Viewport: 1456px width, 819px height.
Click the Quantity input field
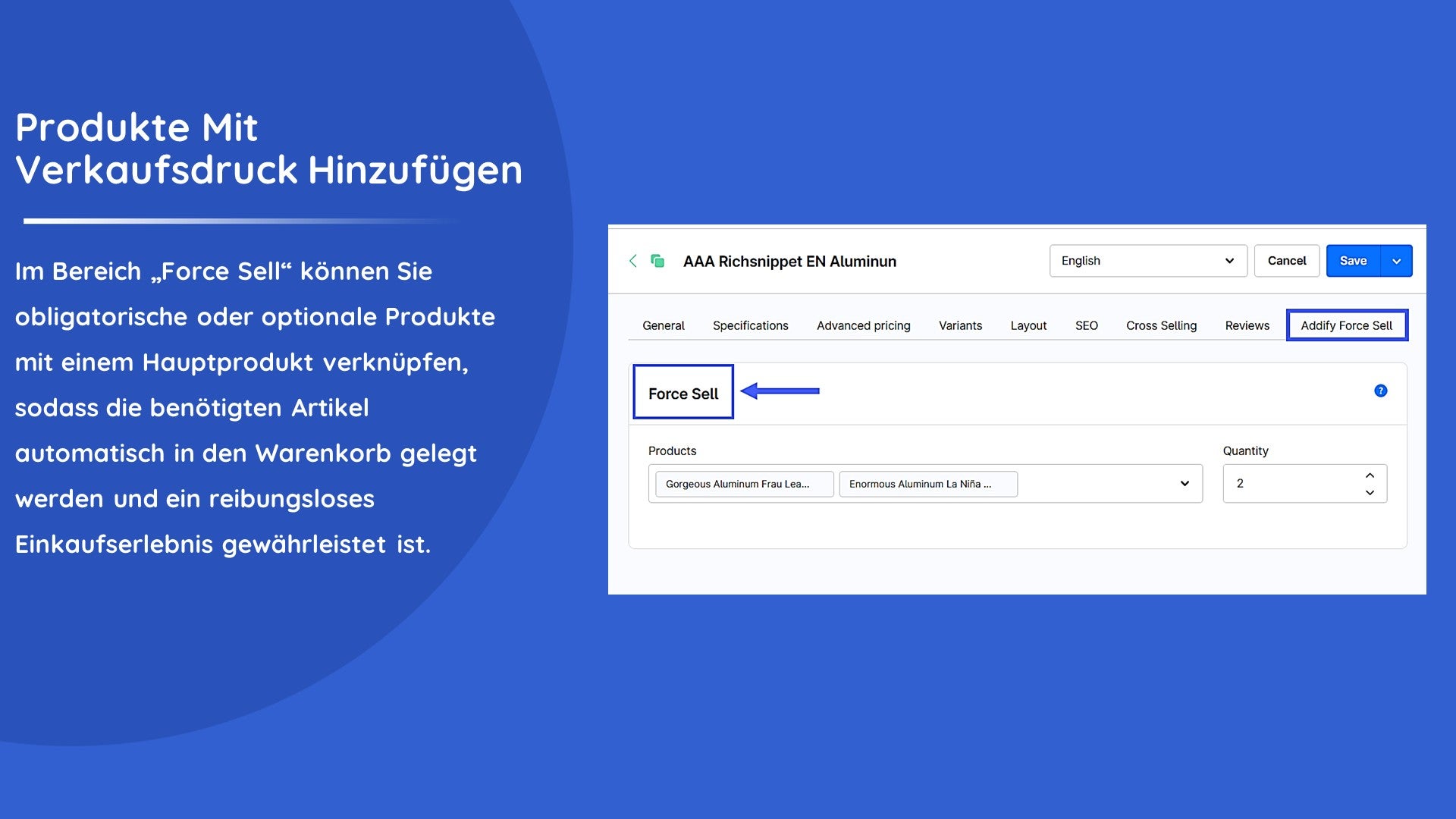[1289, 484]
